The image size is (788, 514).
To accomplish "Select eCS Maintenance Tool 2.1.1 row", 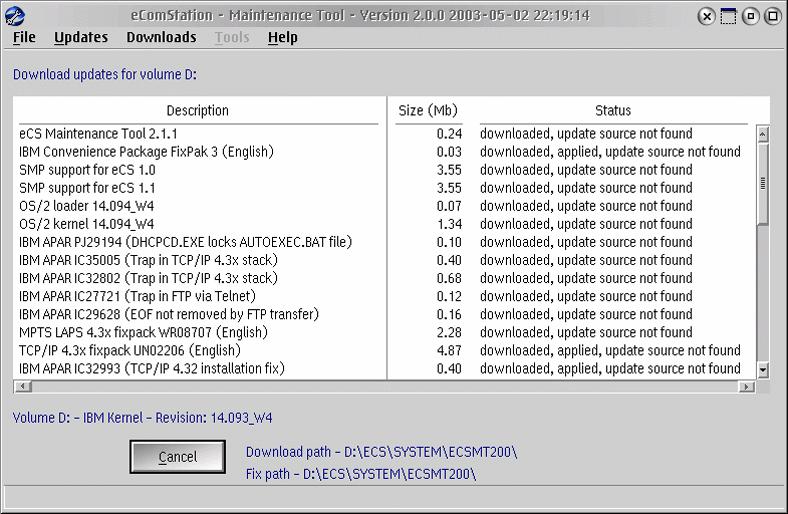I will [x=98, y=134].
